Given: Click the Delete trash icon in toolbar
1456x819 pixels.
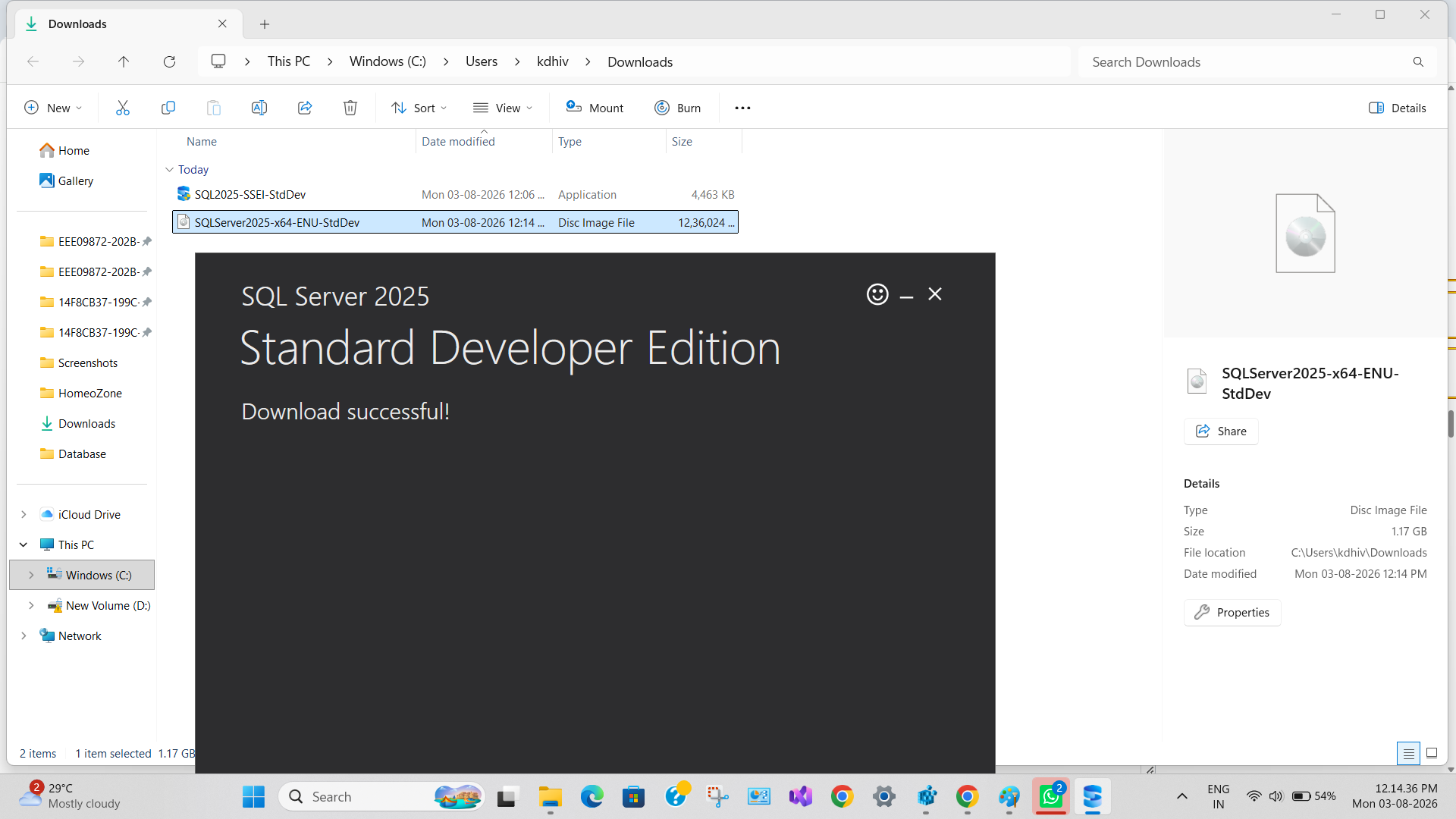Looking at the screenshot, I should (350, 108).
